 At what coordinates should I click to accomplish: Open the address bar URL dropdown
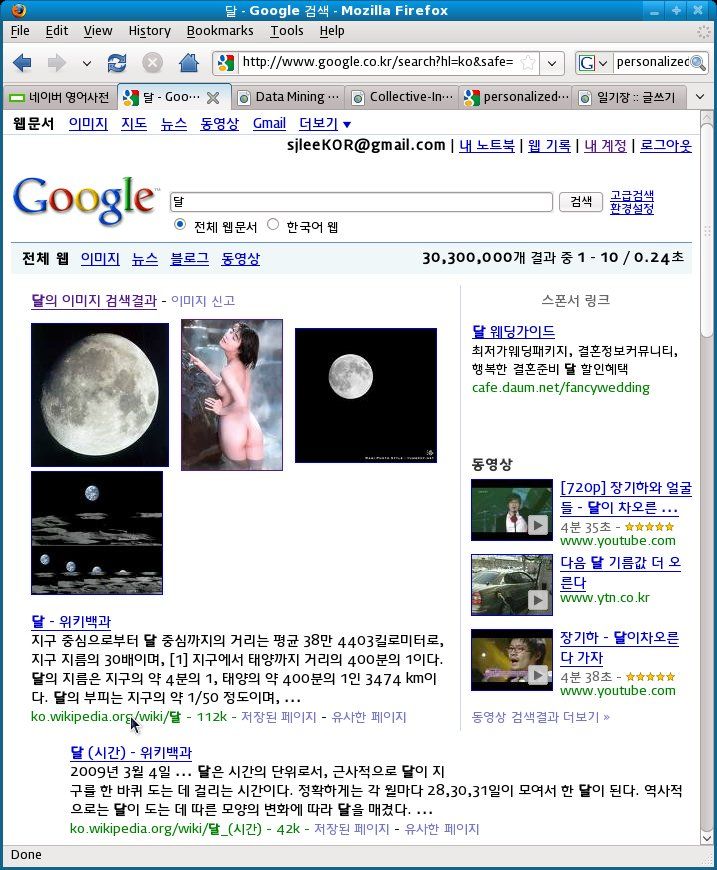(552, 63)
